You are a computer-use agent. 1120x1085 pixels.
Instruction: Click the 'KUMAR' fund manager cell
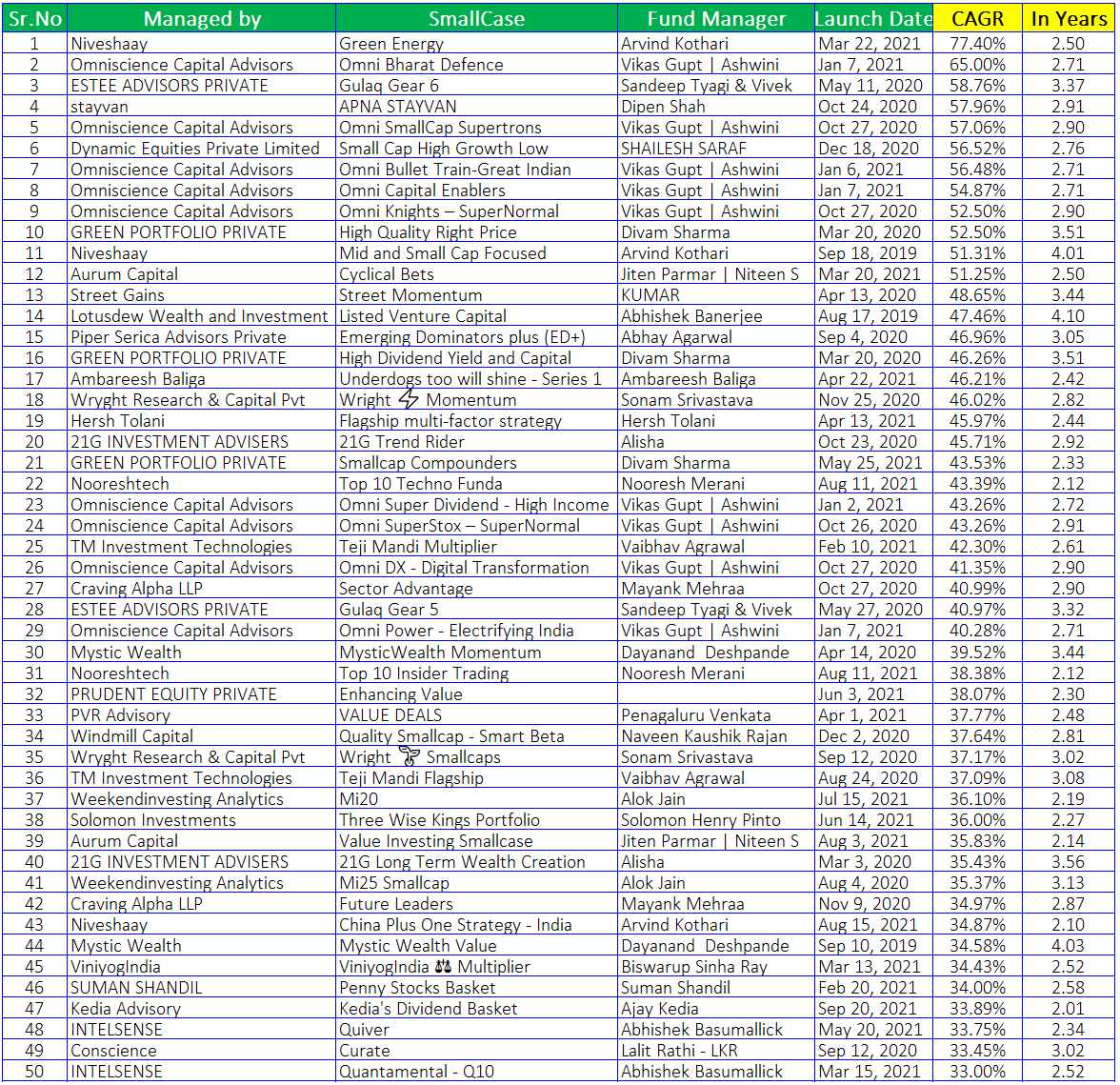tap(716, 295)
